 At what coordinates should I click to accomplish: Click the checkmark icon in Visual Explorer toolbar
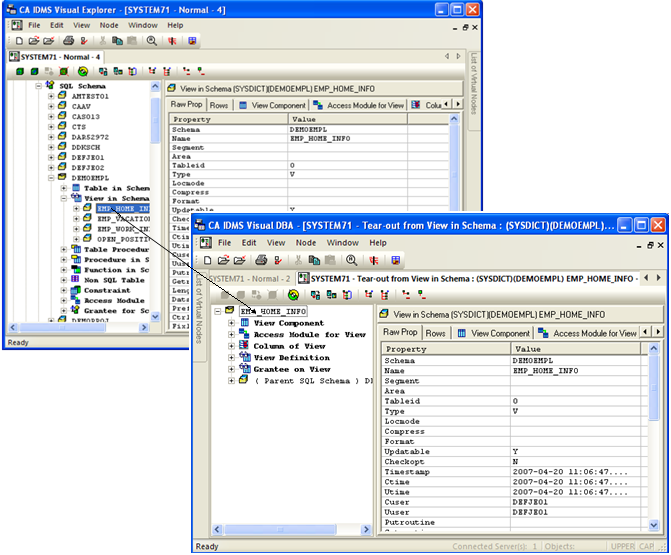pyautogui.click(x=84, y=41)
